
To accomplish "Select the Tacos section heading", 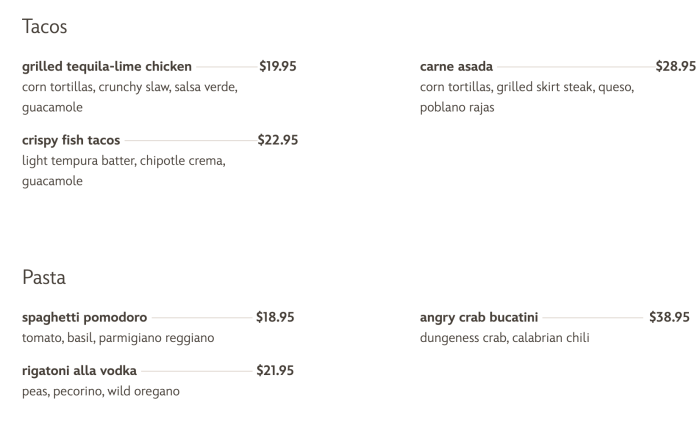I will pyautogui.click(x=45, y=27).
